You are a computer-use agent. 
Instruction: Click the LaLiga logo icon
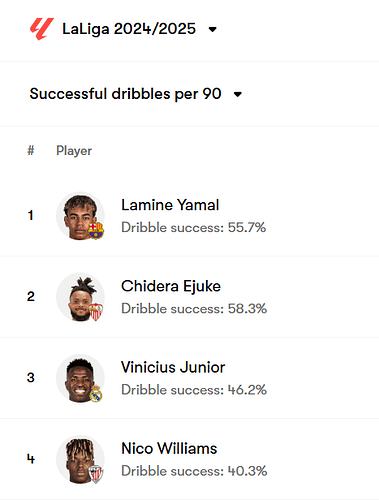pyautogui.click(x=42, y=29)
